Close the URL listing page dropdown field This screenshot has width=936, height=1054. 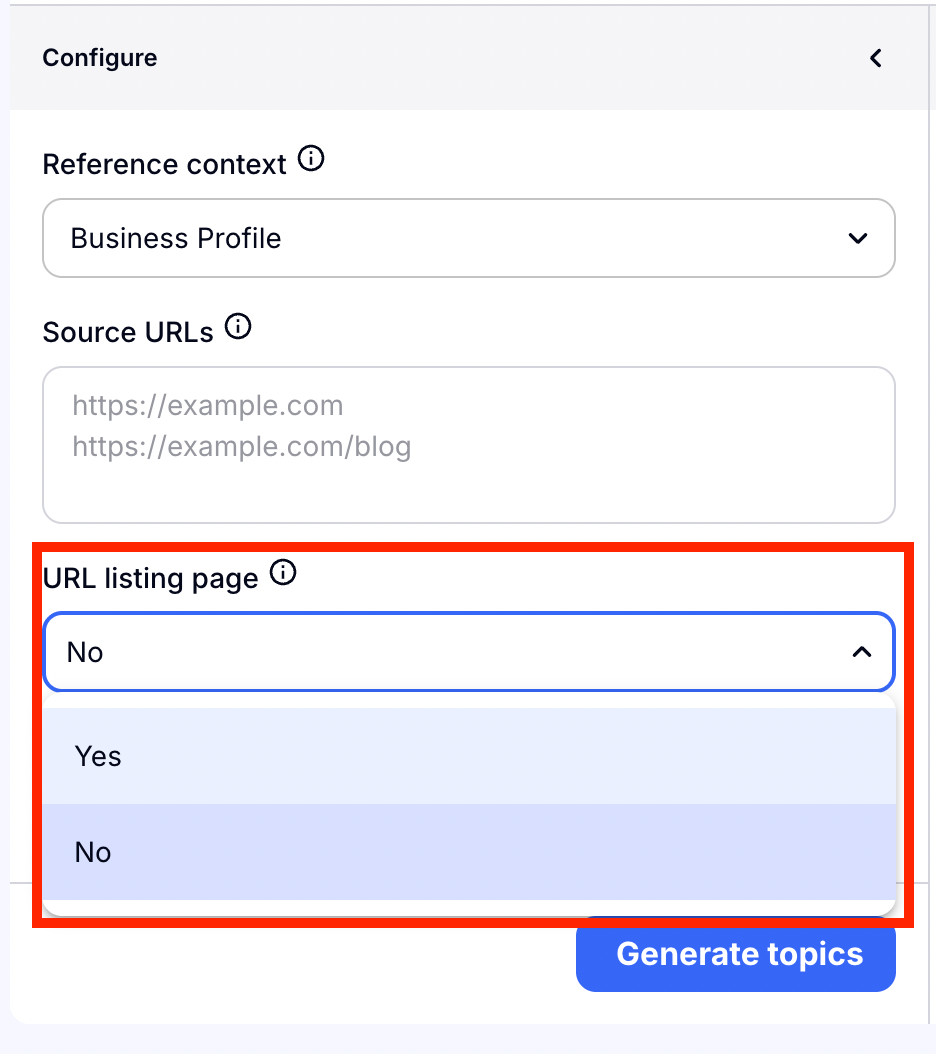coord(468,652)
